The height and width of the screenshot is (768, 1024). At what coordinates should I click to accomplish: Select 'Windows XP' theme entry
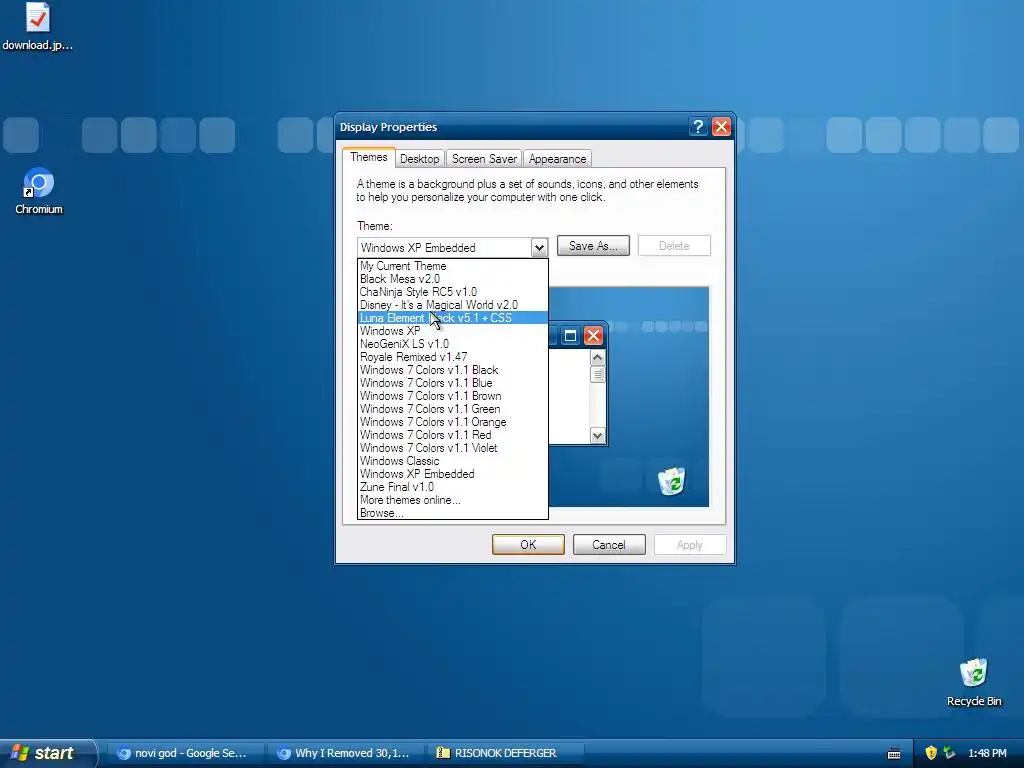coord(453,331)
